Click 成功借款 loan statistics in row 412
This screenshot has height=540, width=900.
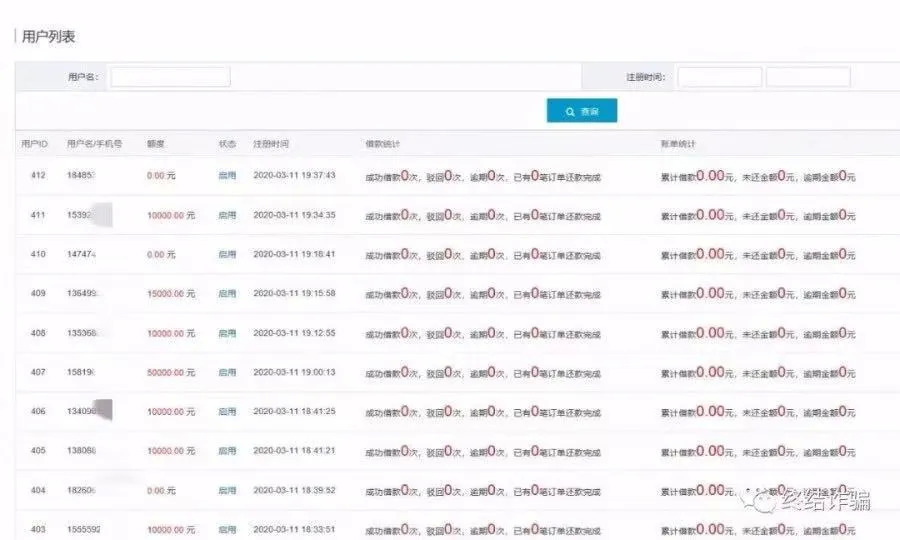483,176
